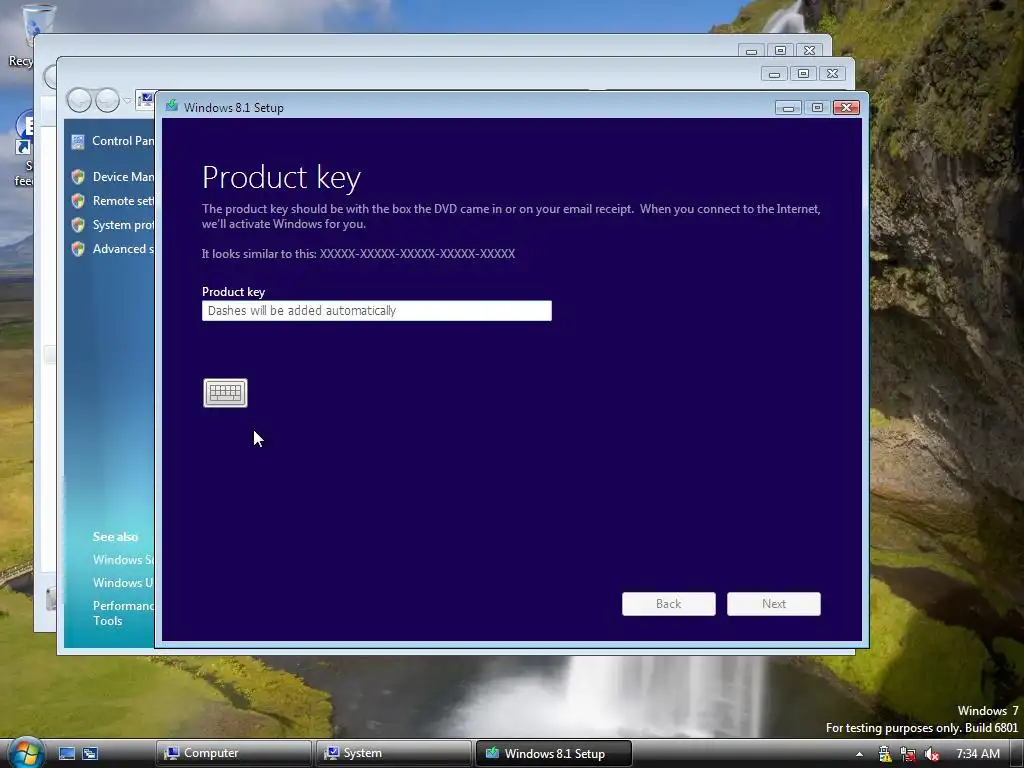Click the muted volume tray icon
1024x768 pixels.
tap(932, 754)
